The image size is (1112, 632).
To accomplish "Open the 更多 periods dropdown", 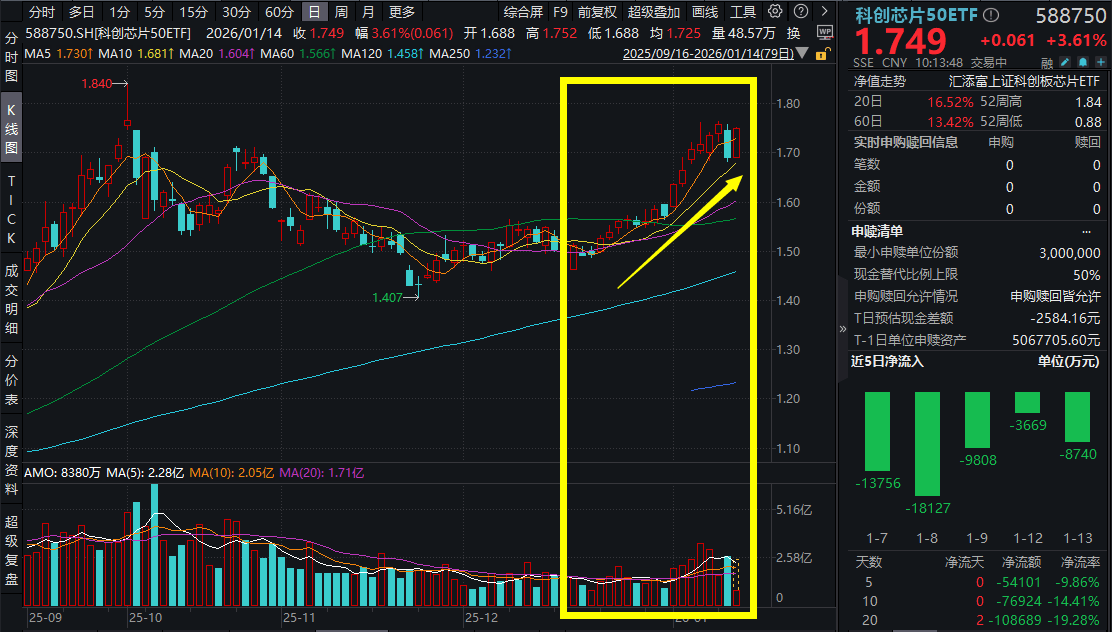I will pos(401,12).
